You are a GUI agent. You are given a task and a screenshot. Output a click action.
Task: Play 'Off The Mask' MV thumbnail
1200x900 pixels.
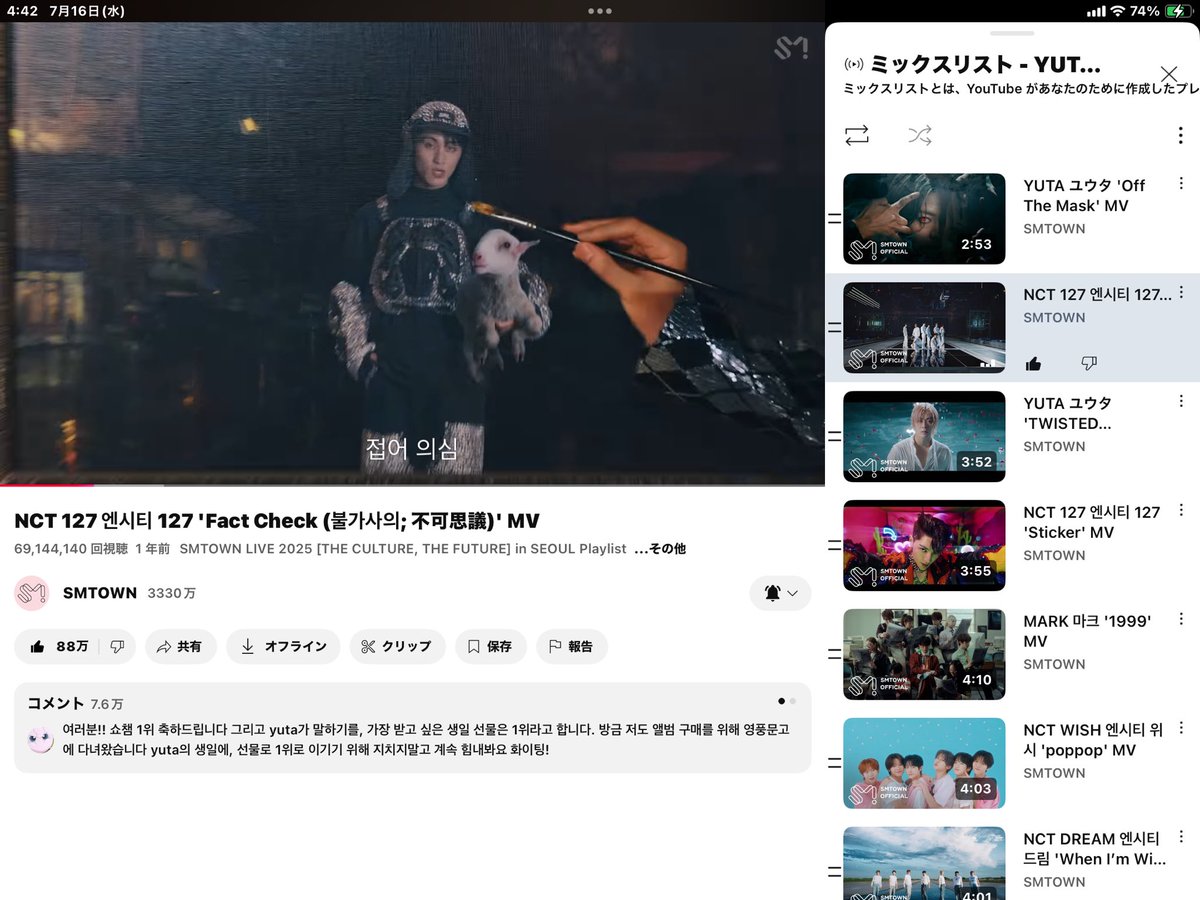(x=924, y=219)
